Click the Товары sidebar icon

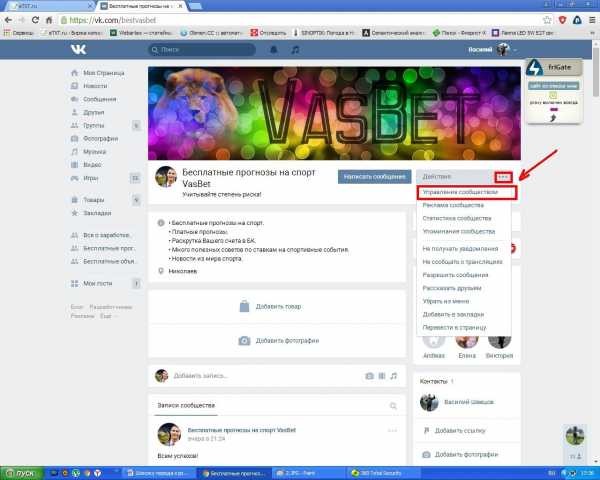75,200
